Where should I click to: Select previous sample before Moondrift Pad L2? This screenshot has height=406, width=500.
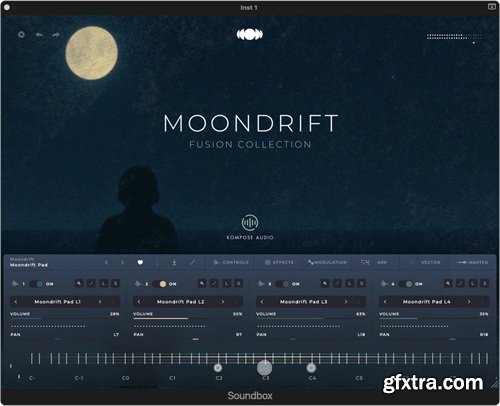click(139, 302)
